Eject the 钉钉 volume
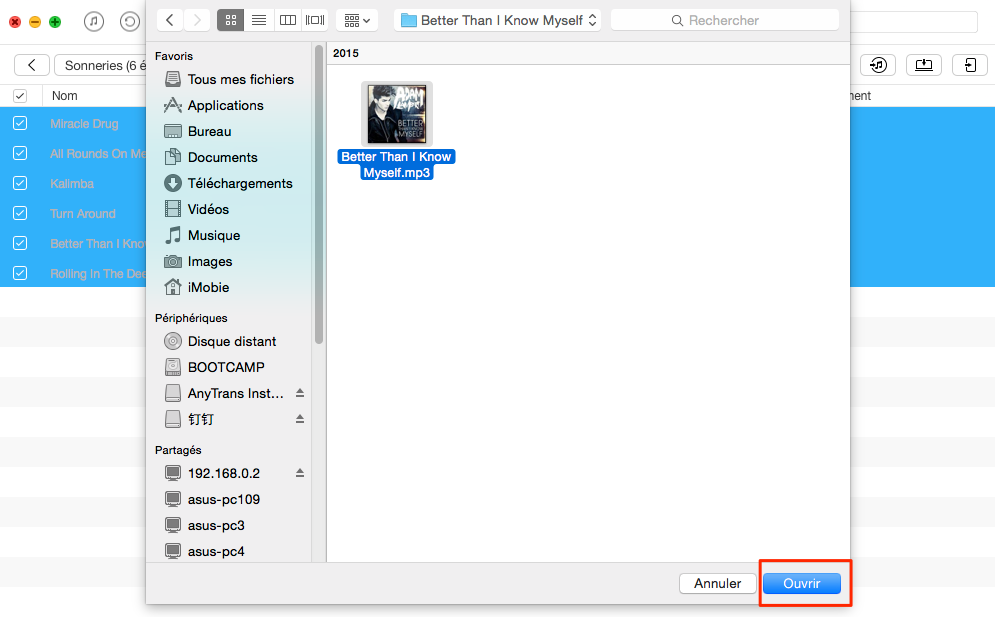The image size is (995, 617). (x=300, y=420)
